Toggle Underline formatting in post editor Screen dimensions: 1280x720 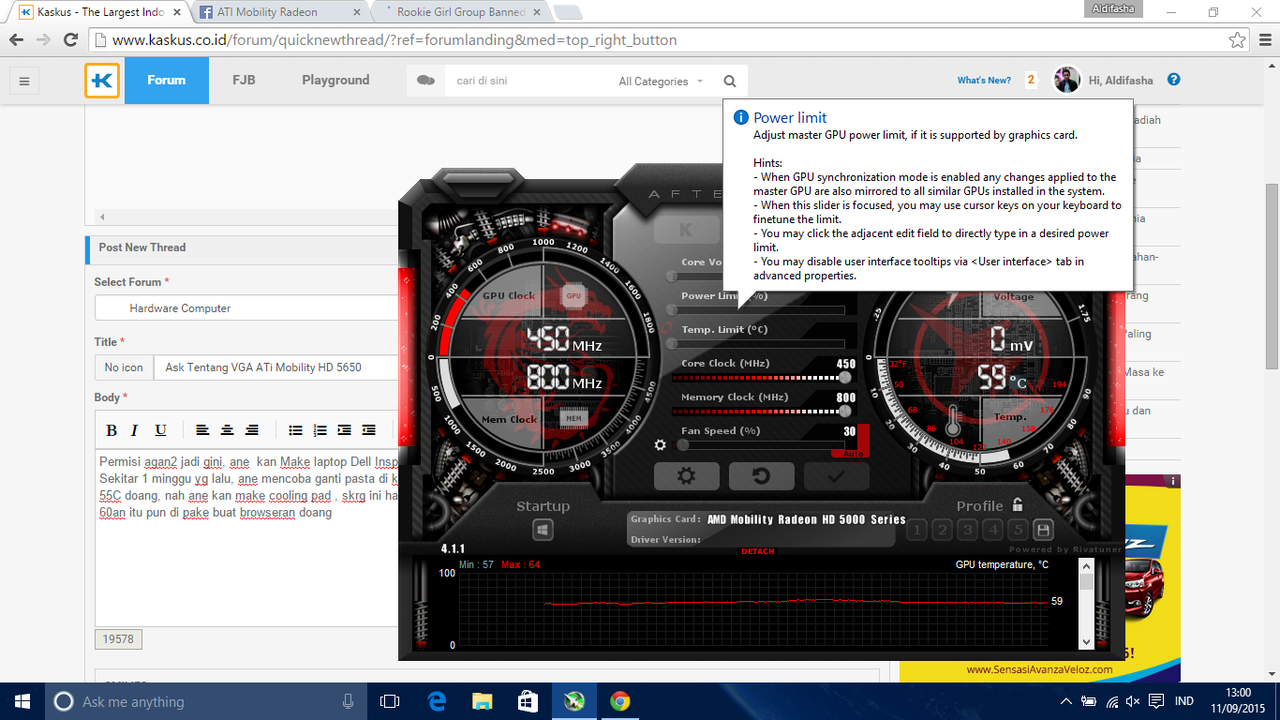(160, 430)
